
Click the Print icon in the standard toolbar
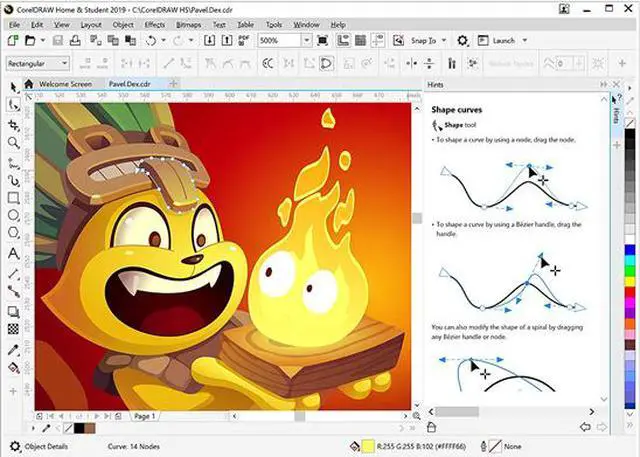(75, 40)
